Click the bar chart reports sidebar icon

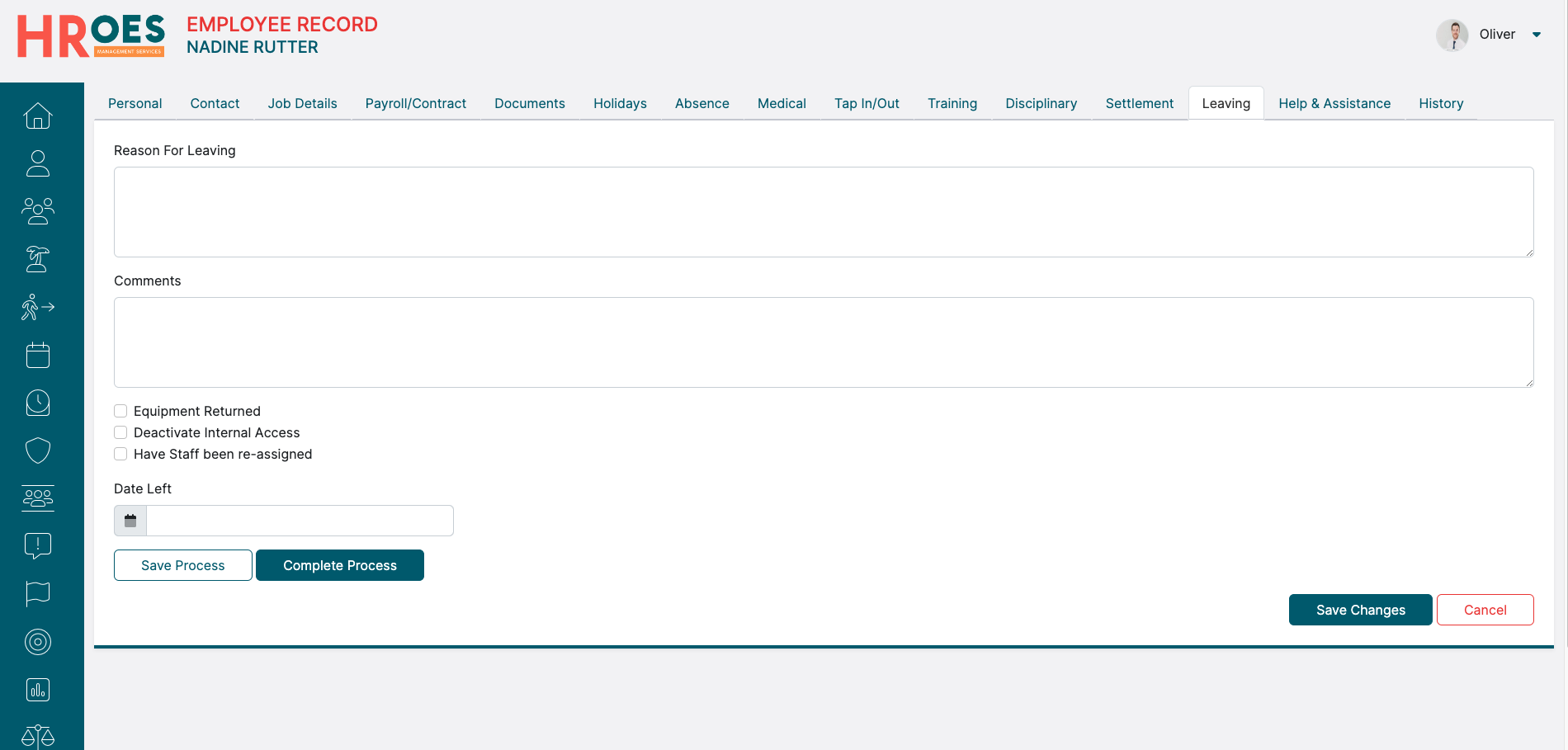pos(38,690)
